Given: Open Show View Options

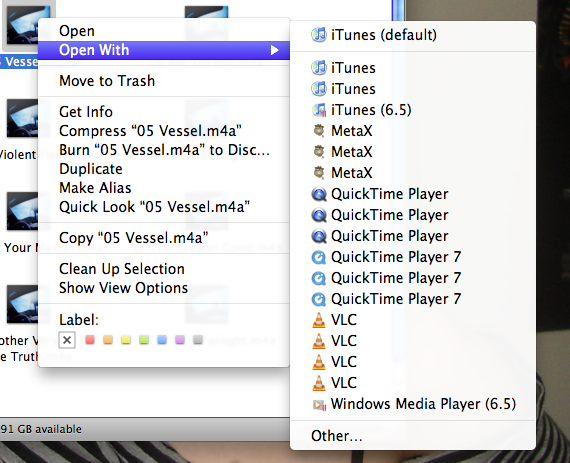Looking at the screenshot, I should 164,288.
